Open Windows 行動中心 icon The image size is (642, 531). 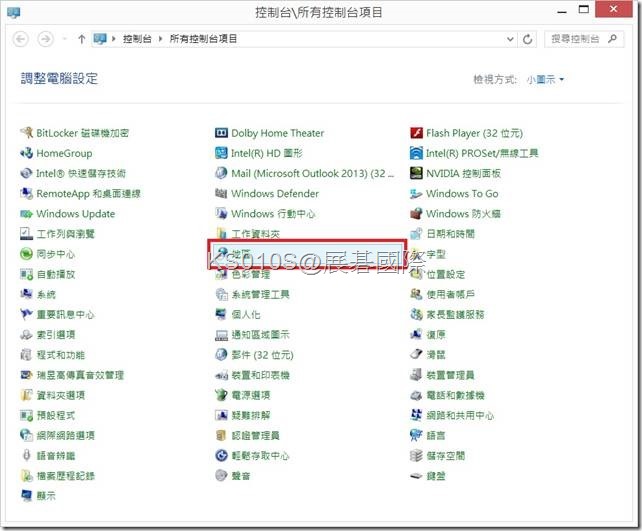[221, 213]
